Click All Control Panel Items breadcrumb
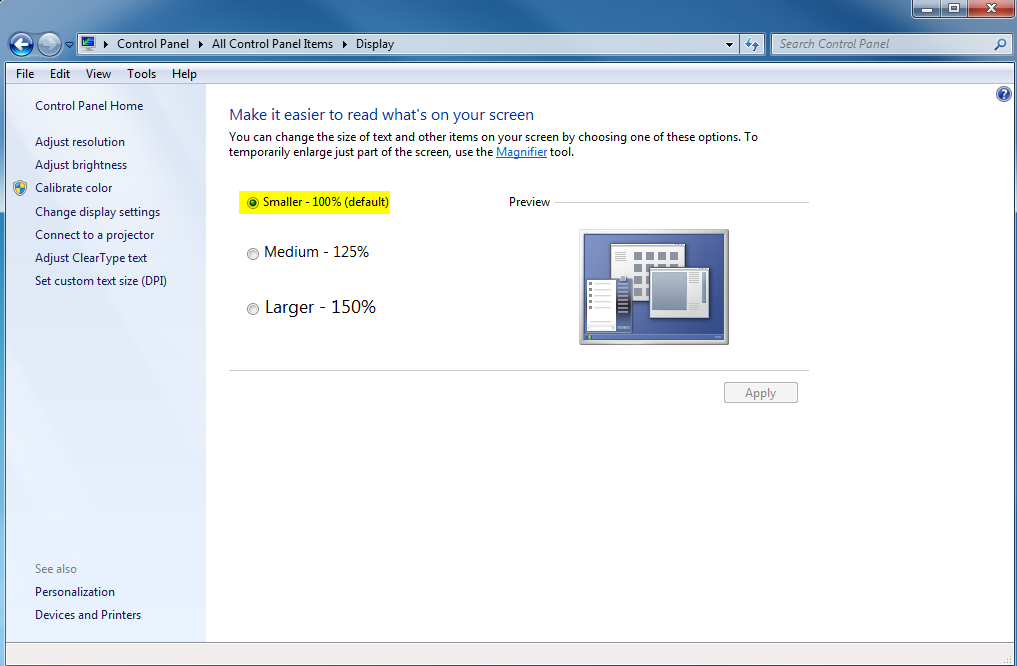This screenshot has height=666, width=1017. [x=272, y=44]
